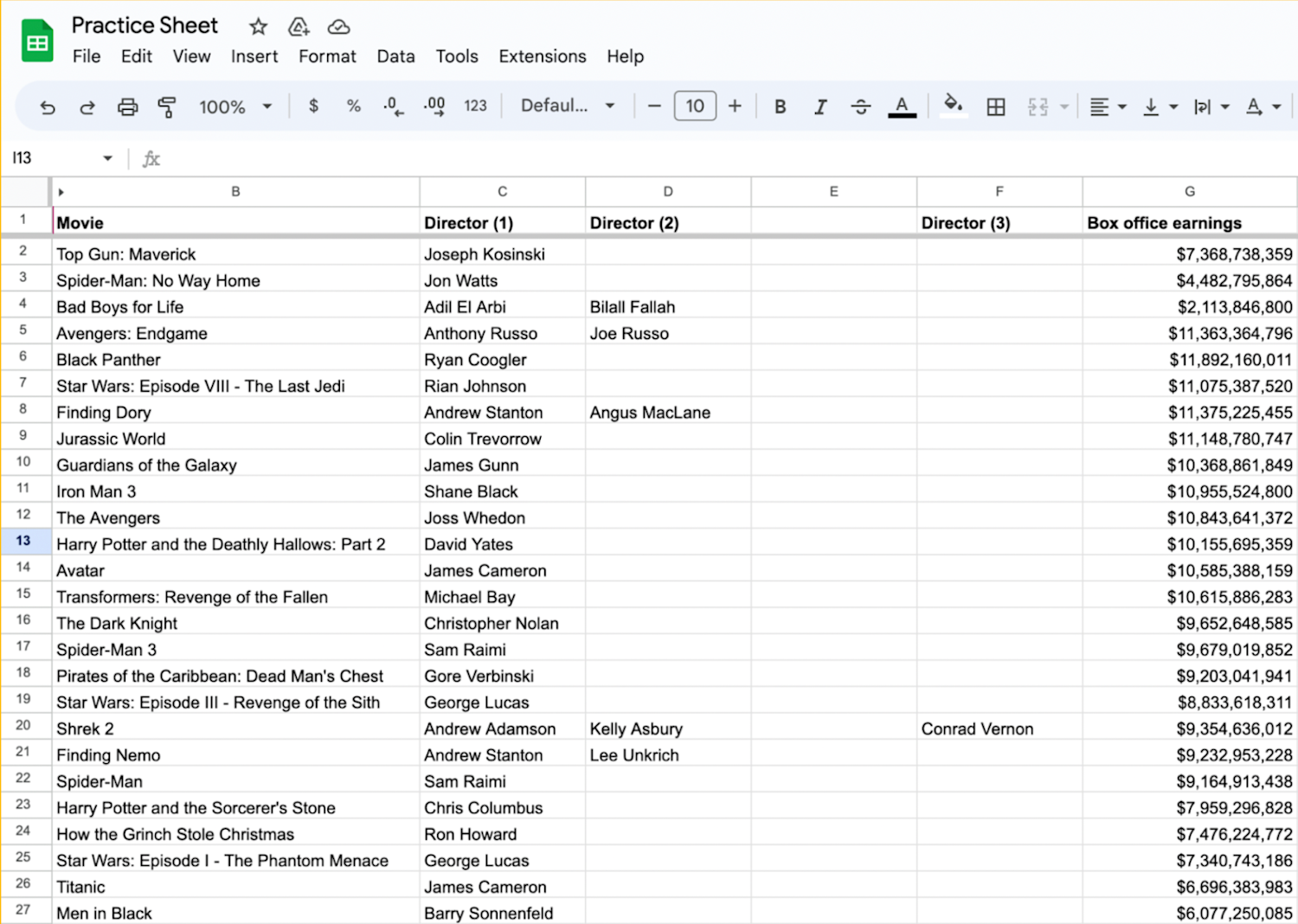This screenshot has width=1298, height=924.
Task: Open the Google Sheets home icon
Action: pos(37,41)
